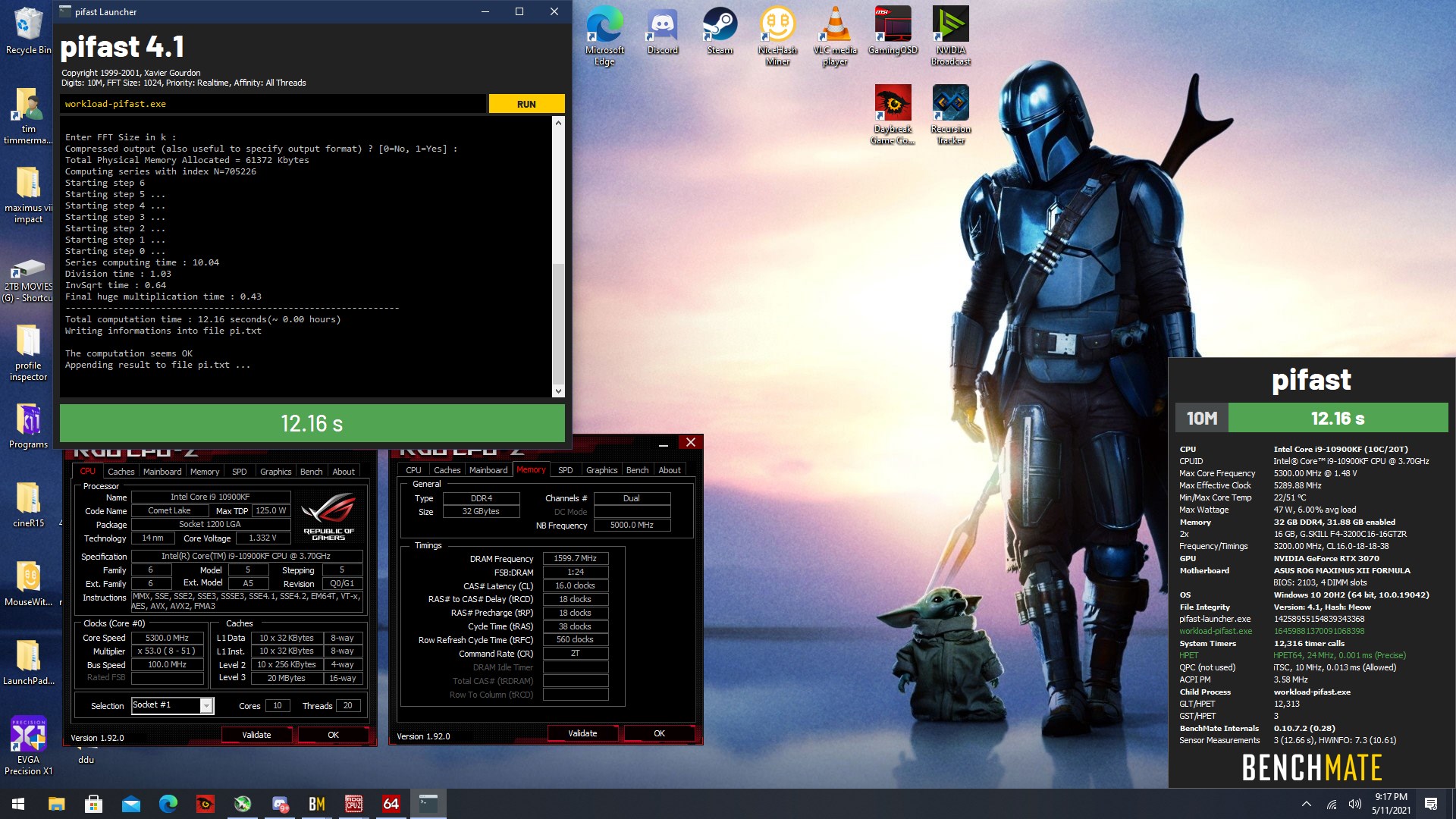Click pifast console scrollbar down arrow

click(x=559, y=391)
